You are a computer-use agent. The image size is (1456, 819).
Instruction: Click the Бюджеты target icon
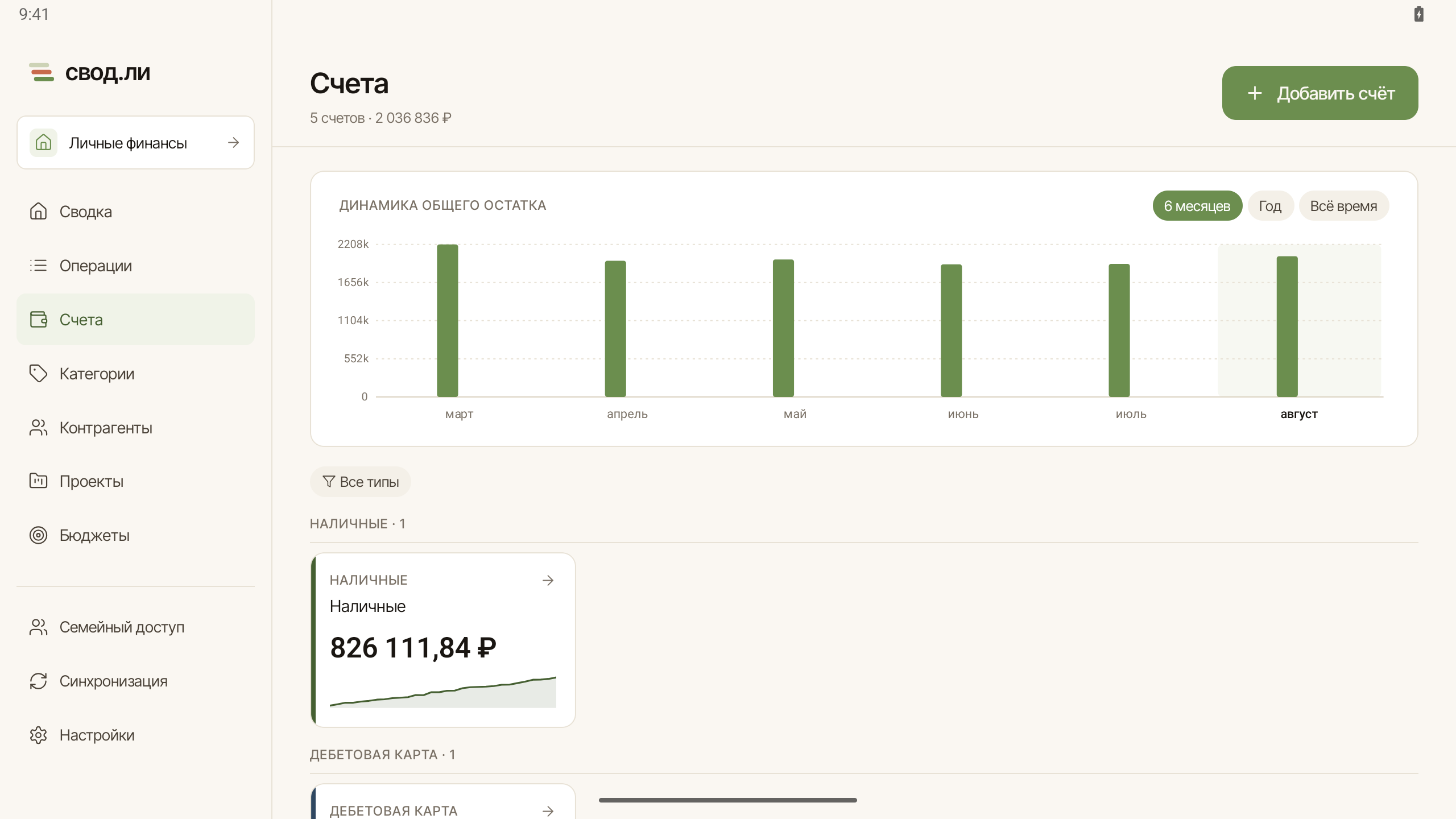tap(38, 535)
